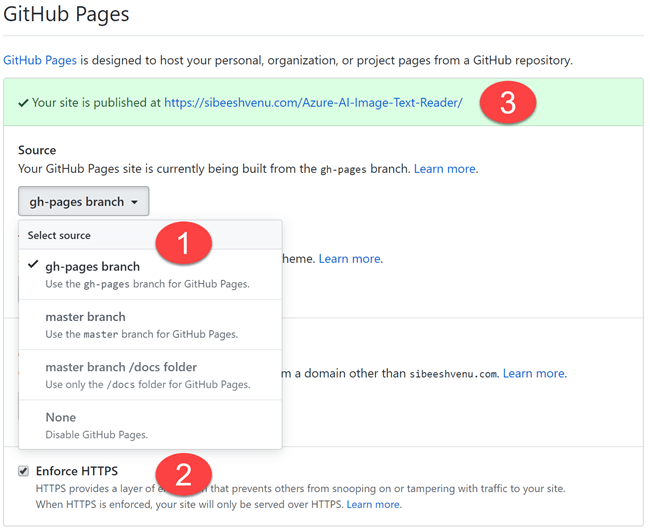Screen dimensions: 650x530
Task: Select None to disable GitHub Pages
Action: [150, 425]
